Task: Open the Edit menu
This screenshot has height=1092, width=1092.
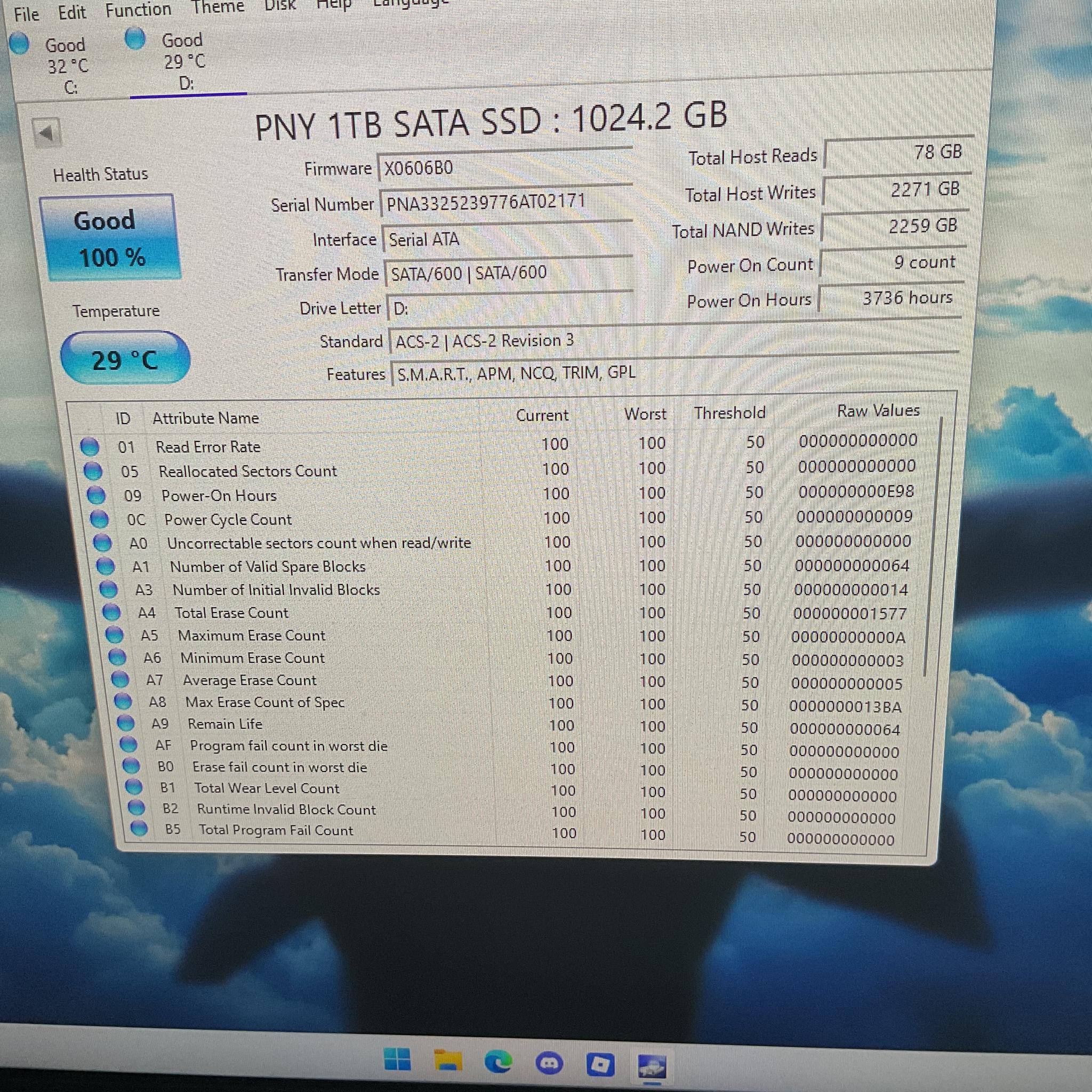Action: (x=73, y=12)
